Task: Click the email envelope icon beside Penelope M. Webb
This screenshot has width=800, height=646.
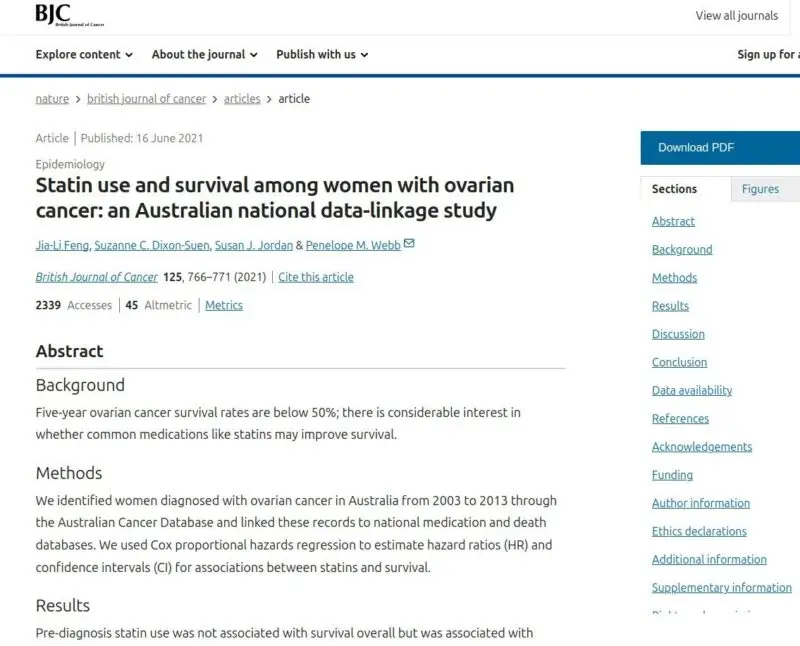Action: [409, 243]
